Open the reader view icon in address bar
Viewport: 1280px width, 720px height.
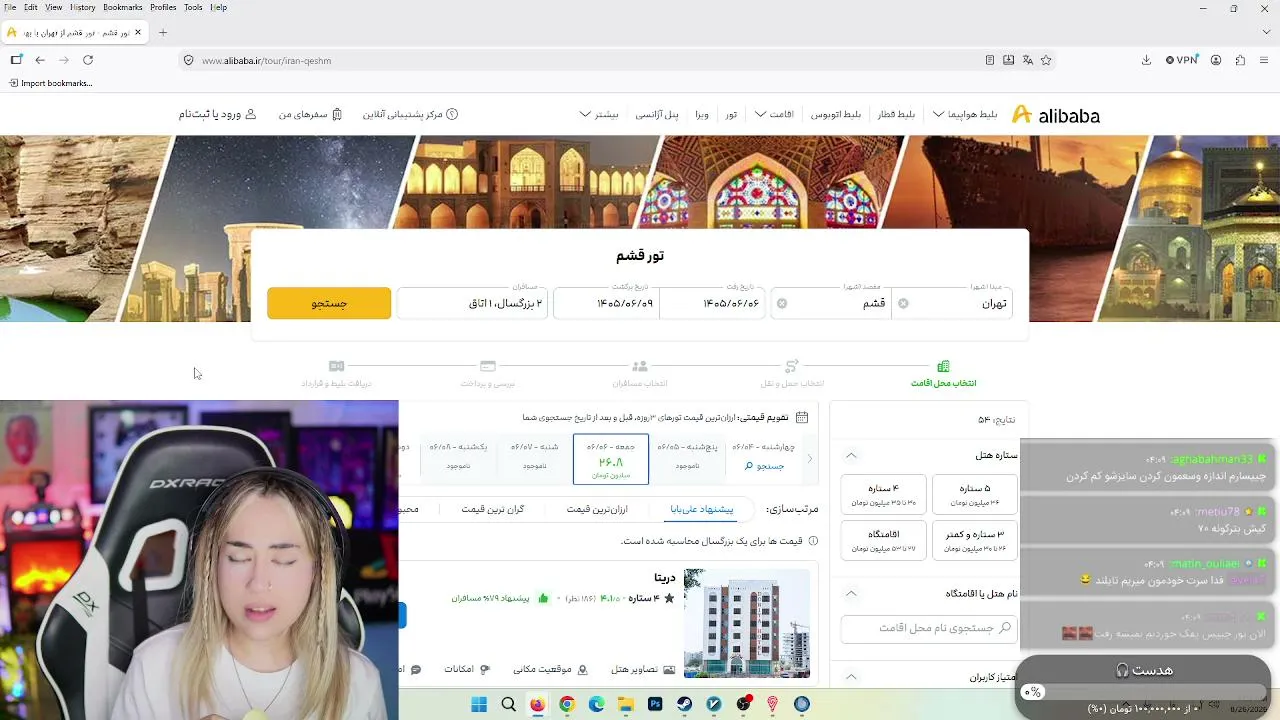(x=990, y=60)
